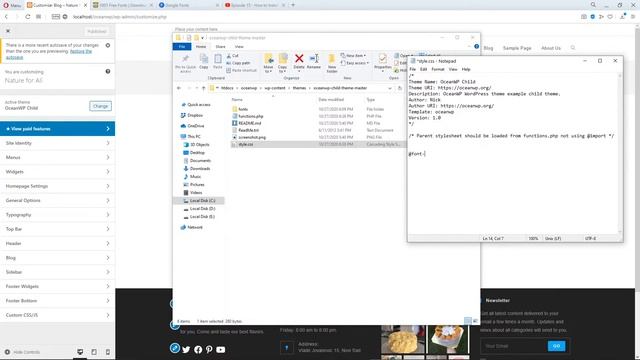Click Pin to Quick access icon
This screenshot has width=640, height=360.
coord(185,63)
